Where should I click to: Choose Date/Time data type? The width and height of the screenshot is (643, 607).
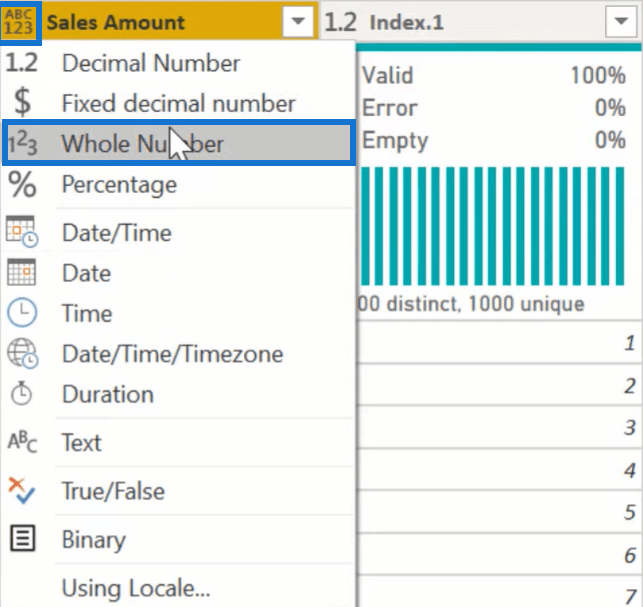coord(178,233)
